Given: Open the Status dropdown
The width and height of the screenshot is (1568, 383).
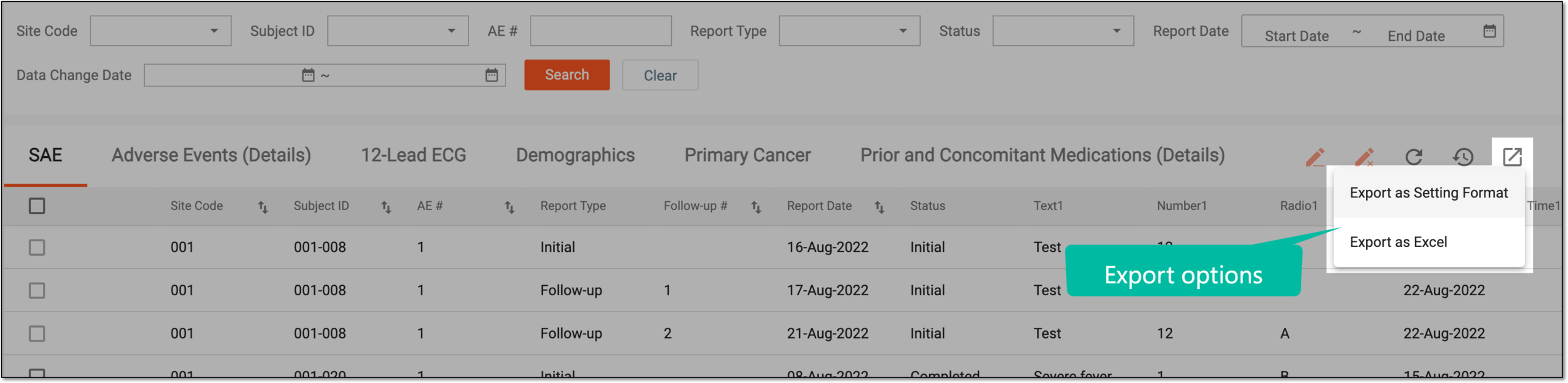Looking at the screenshot, I should click(1063, 31).
